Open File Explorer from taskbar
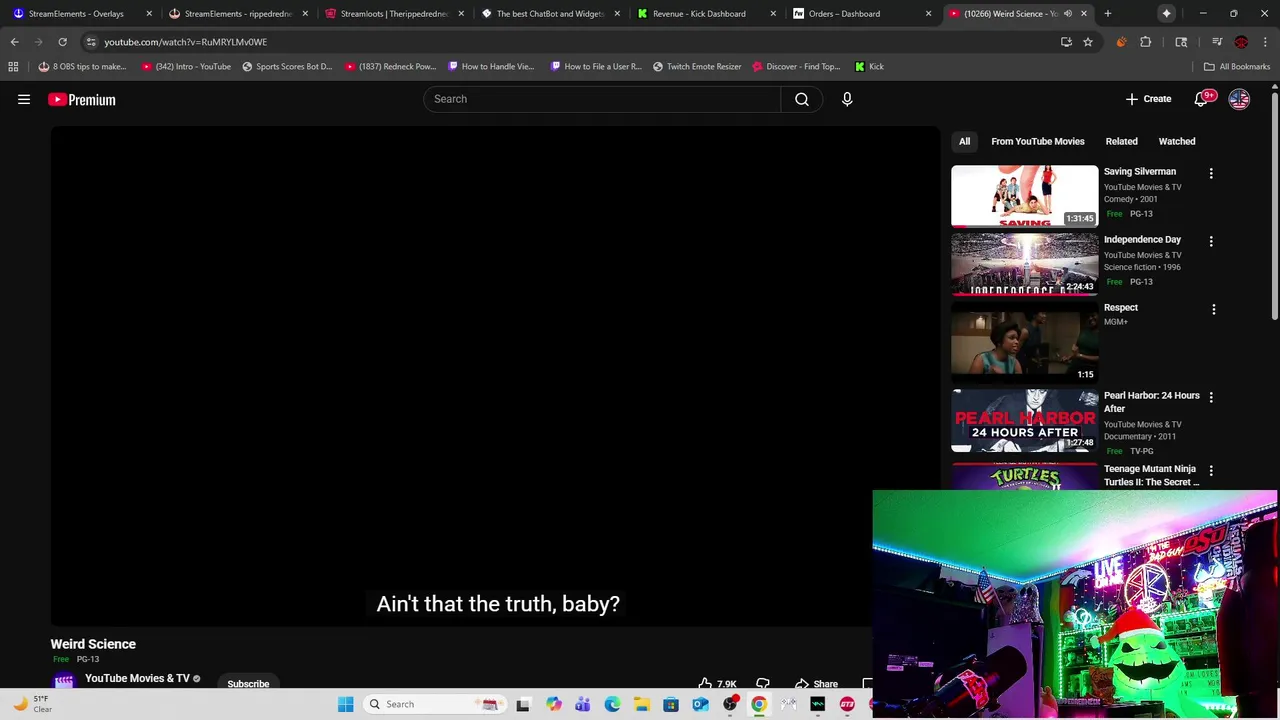Screen dimensions: 1280x720 tap(642, 704)
